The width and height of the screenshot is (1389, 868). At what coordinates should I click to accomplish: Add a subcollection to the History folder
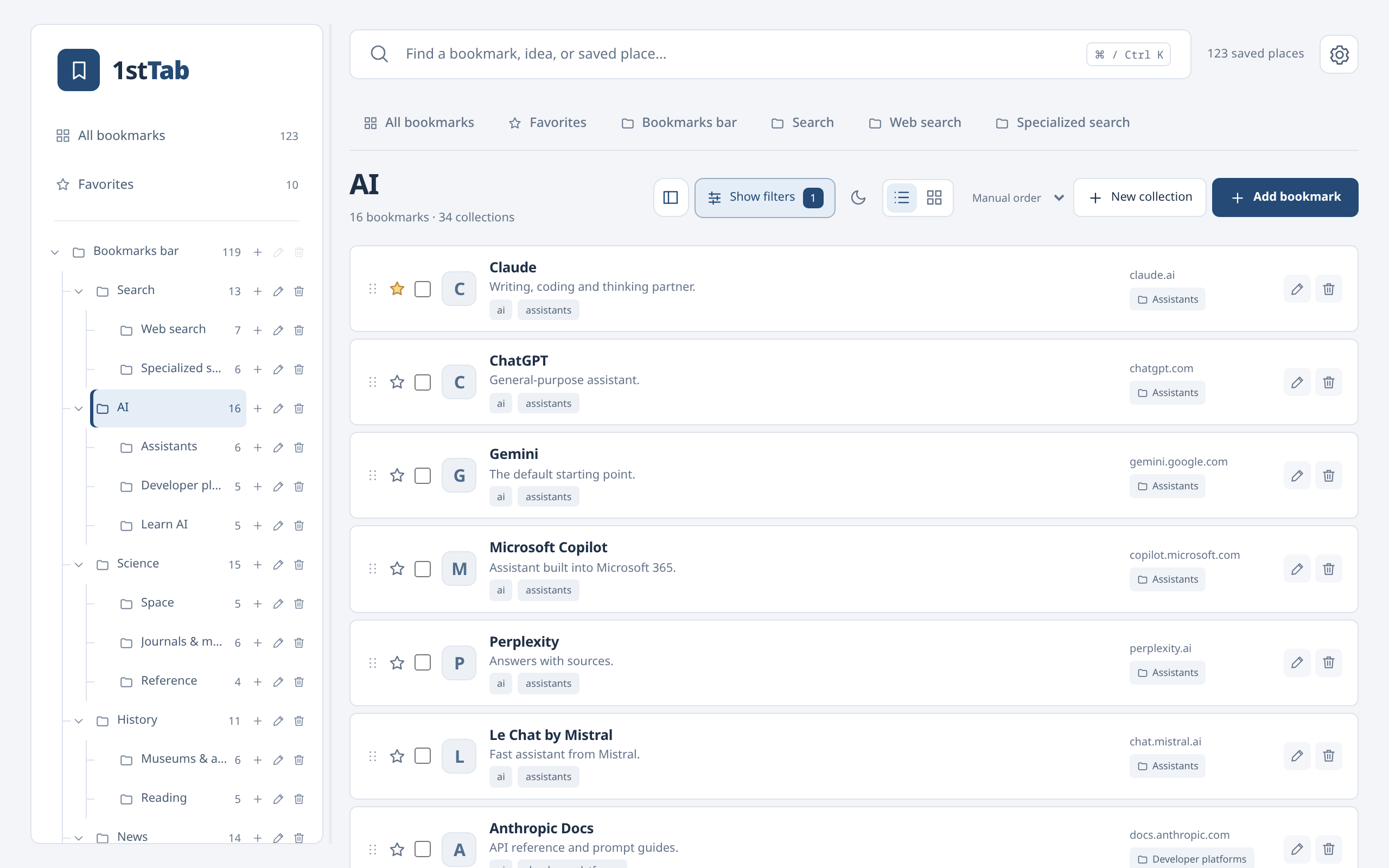(258, 720)
